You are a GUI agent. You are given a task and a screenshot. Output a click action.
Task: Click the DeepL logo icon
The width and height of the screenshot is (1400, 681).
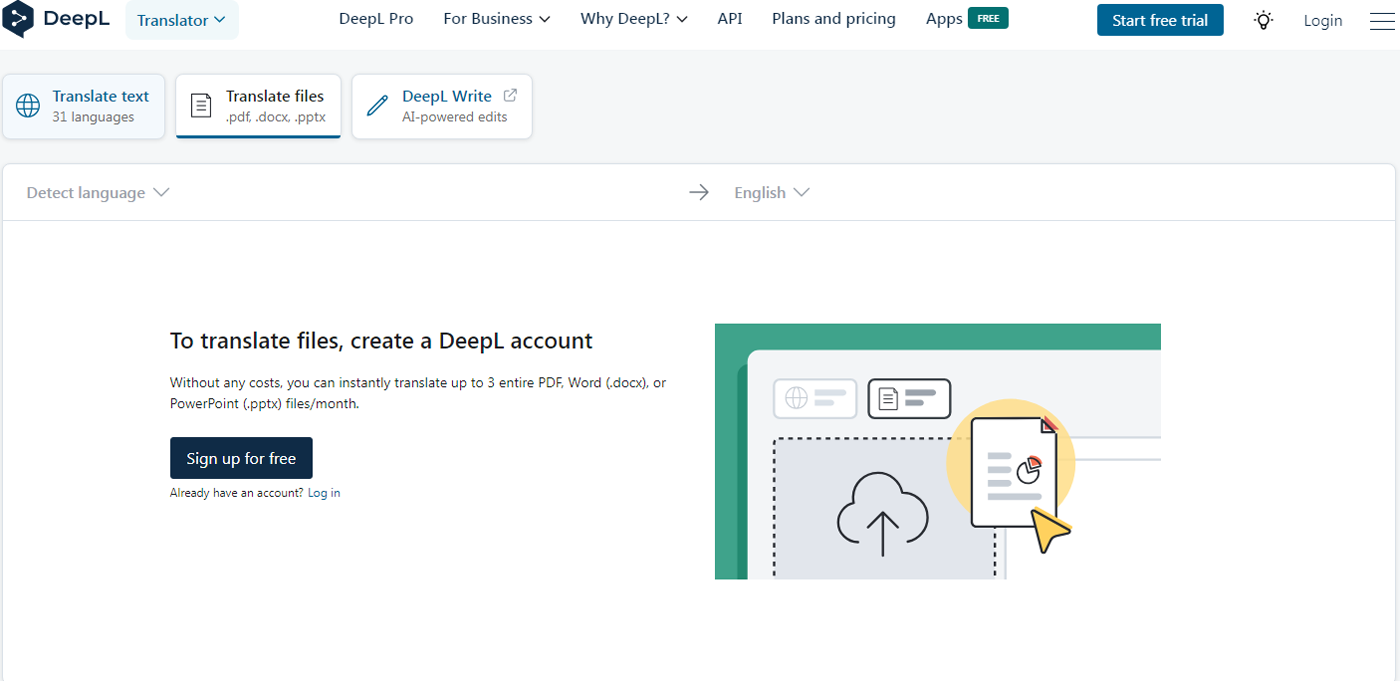click(18, 19)
